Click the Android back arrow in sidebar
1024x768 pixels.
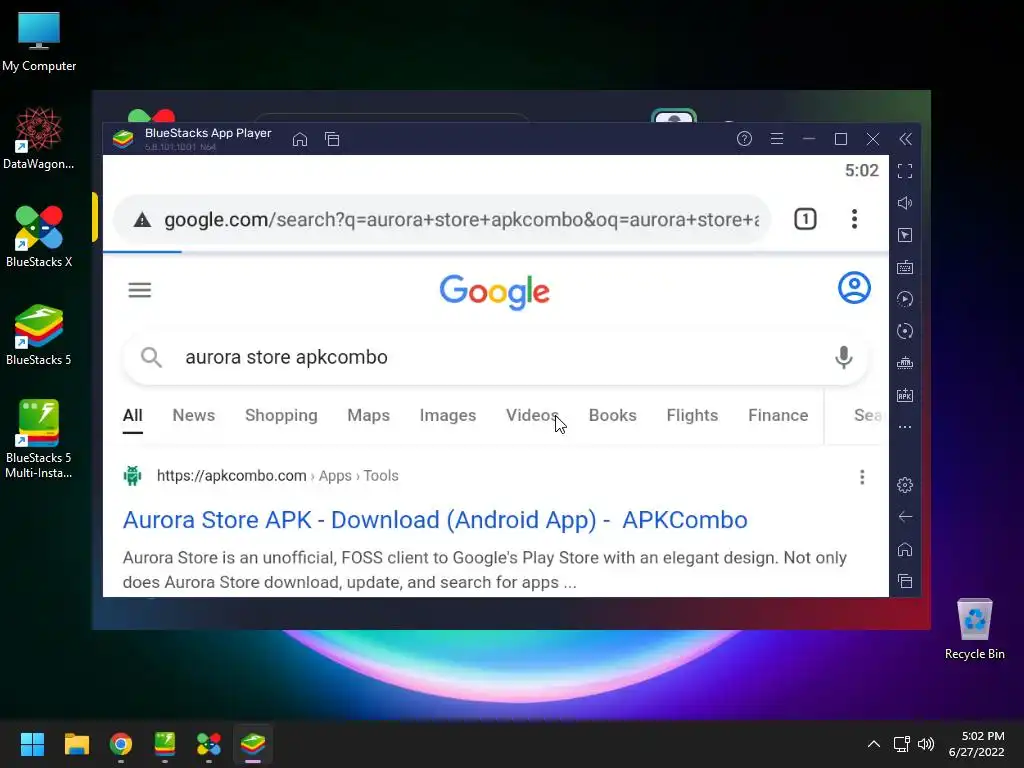[x=905, y=517]
